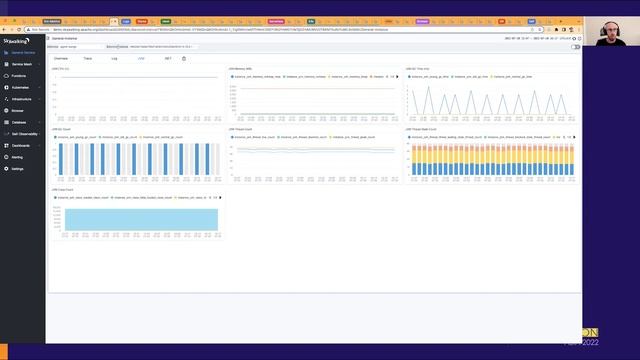Click the Self Observability sidebar icon
The height and width of the screenshot is (360, 640).
pos(6,134)
